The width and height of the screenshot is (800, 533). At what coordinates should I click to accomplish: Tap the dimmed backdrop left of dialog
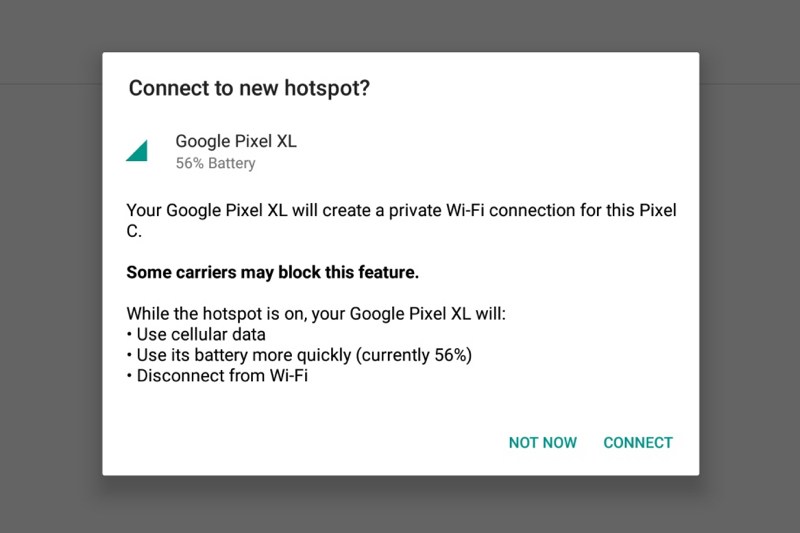51,265
